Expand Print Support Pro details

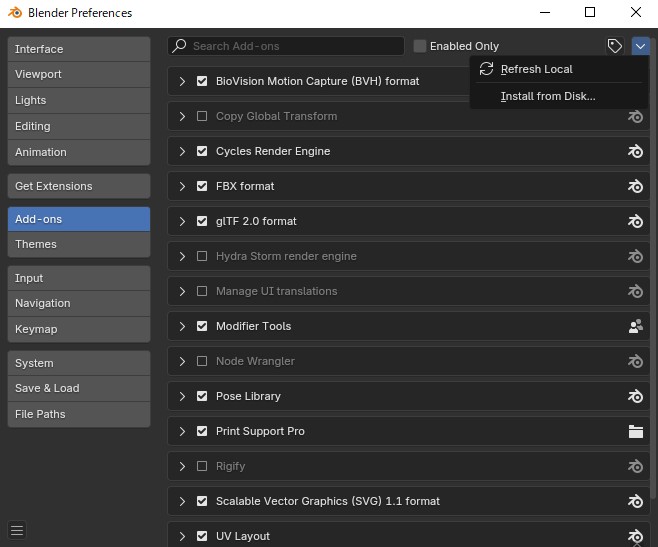[x=182, y=431]
